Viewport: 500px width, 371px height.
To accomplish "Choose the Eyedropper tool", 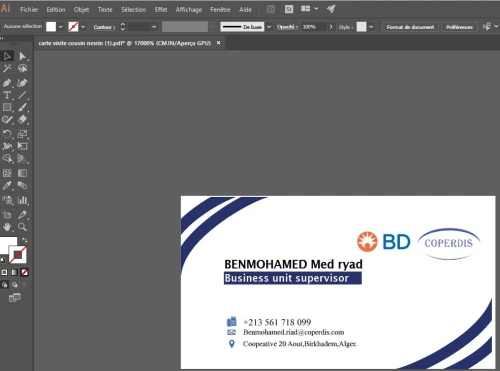I will coord(7,186).
